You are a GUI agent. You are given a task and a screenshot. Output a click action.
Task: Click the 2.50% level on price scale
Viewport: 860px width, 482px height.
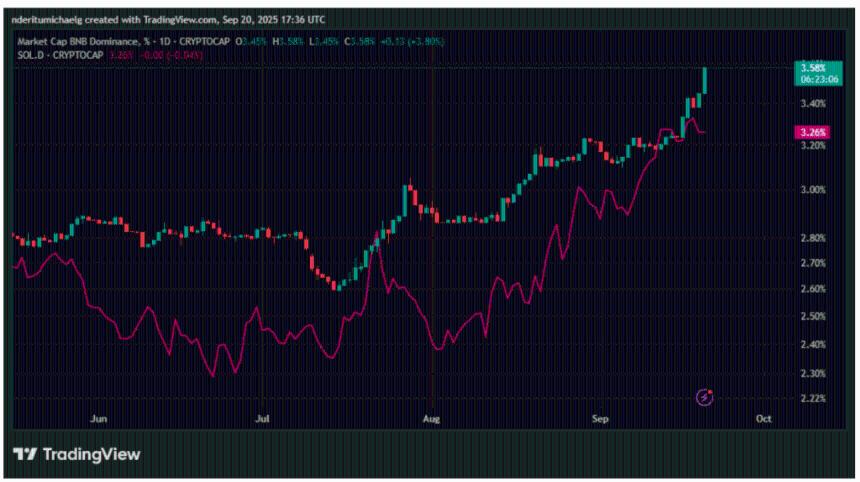point(812,317)
